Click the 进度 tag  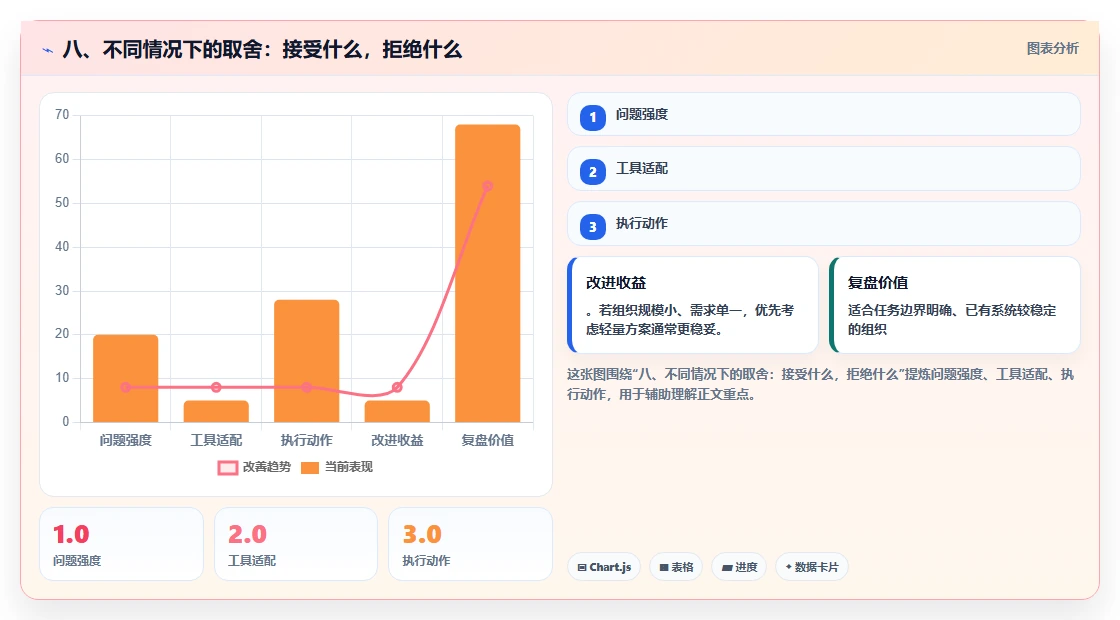[739, 567]
